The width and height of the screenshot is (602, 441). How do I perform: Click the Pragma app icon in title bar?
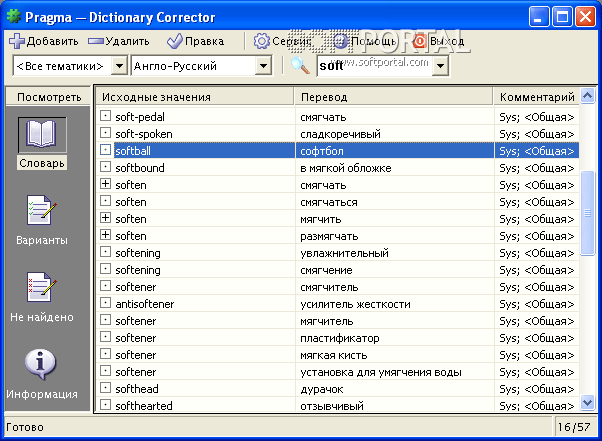click(14, 17)
